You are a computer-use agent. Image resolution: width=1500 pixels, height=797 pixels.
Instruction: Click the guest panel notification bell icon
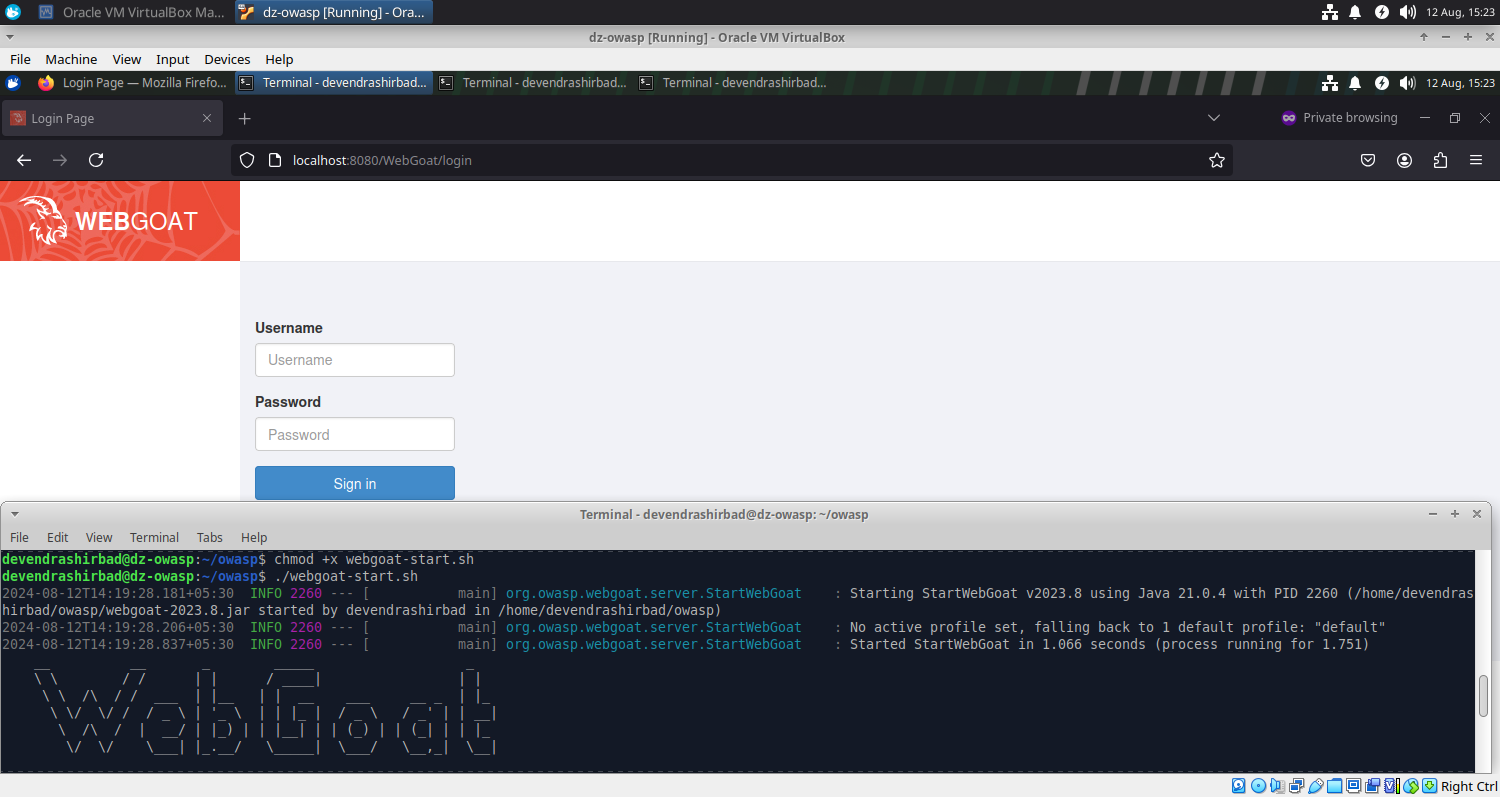1355,83
